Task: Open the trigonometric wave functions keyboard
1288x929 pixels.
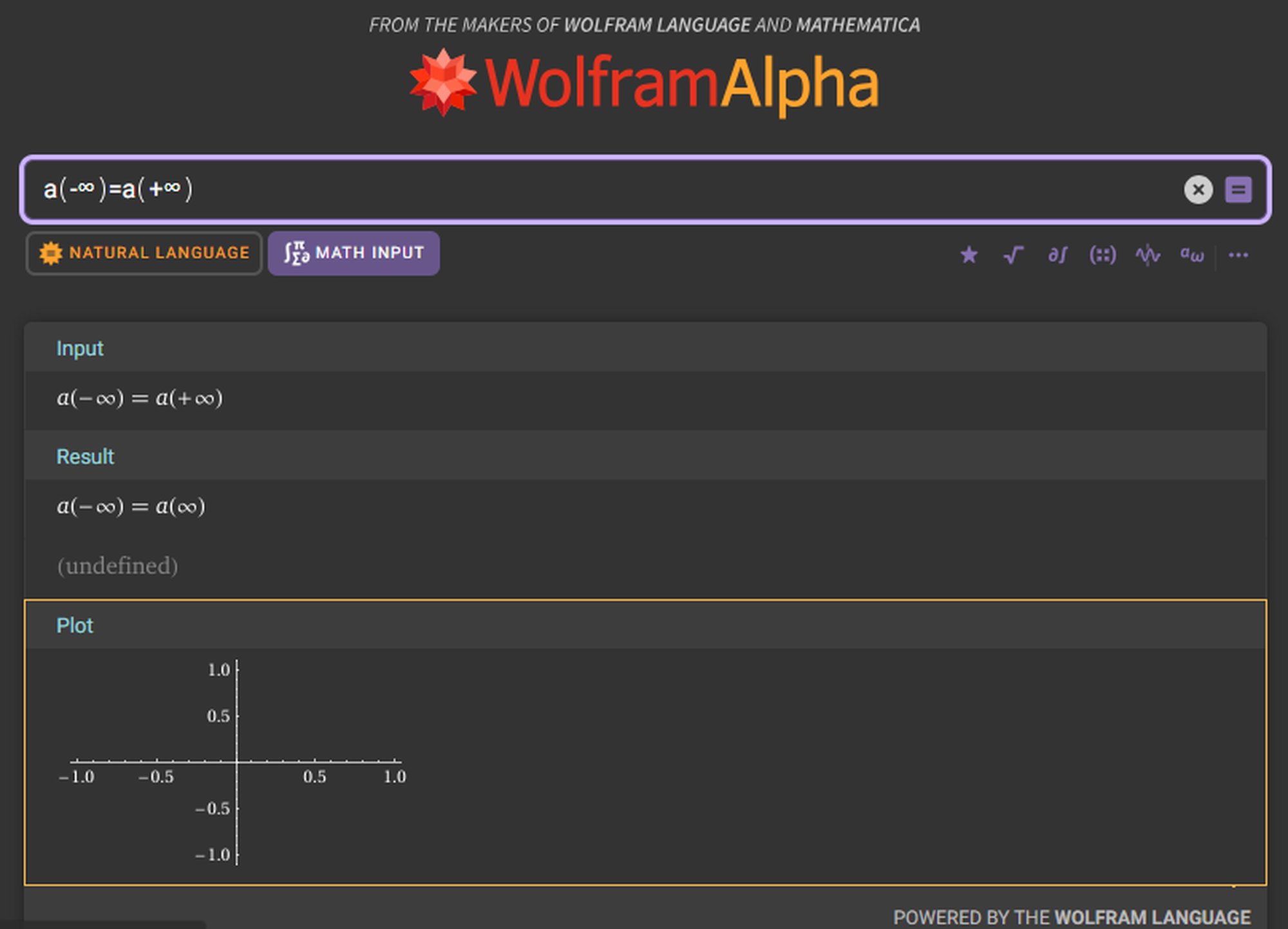Action: pyautogui.click(x=1148, y=255)
